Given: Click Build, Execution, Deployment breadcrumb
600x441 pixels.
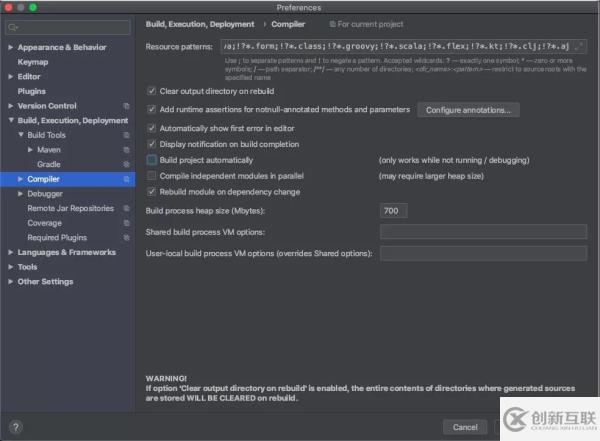Looking at the screenshot, I should coord(200,24).
